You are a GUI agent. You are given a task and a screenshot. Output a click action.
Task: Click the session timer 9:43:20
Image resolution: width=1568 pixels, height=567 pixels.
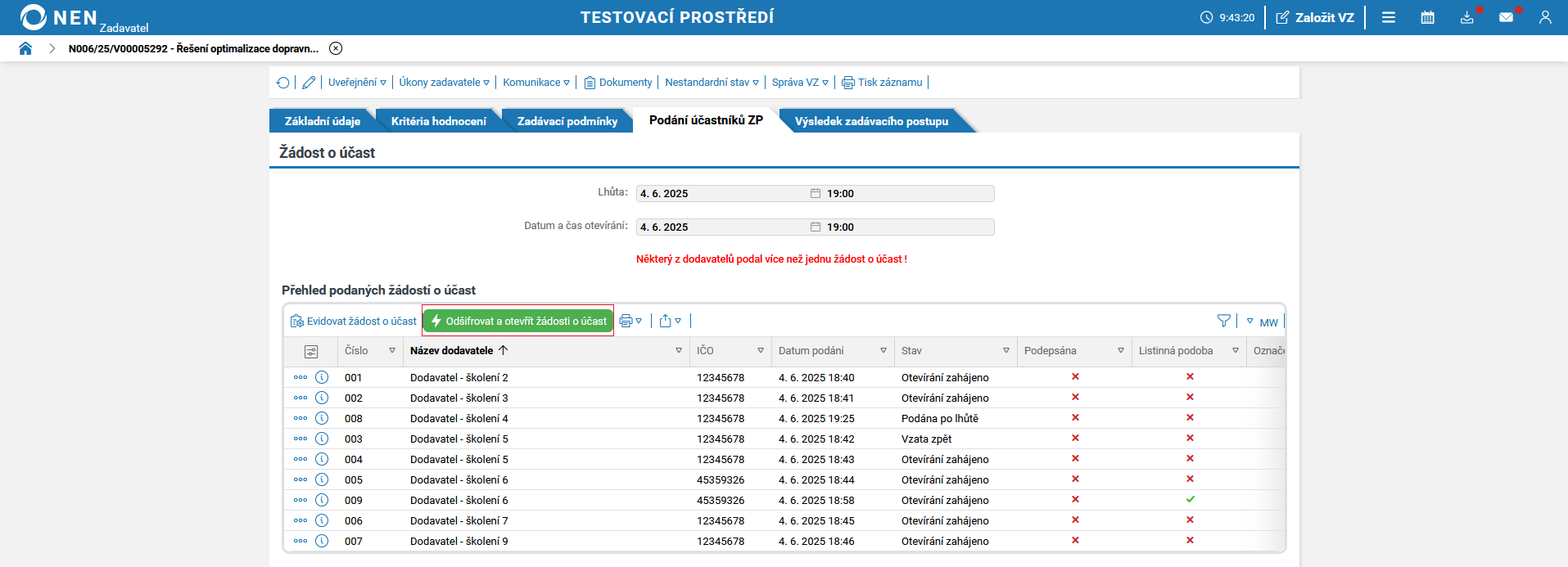pyautogui.click(x=1227, y=17)
